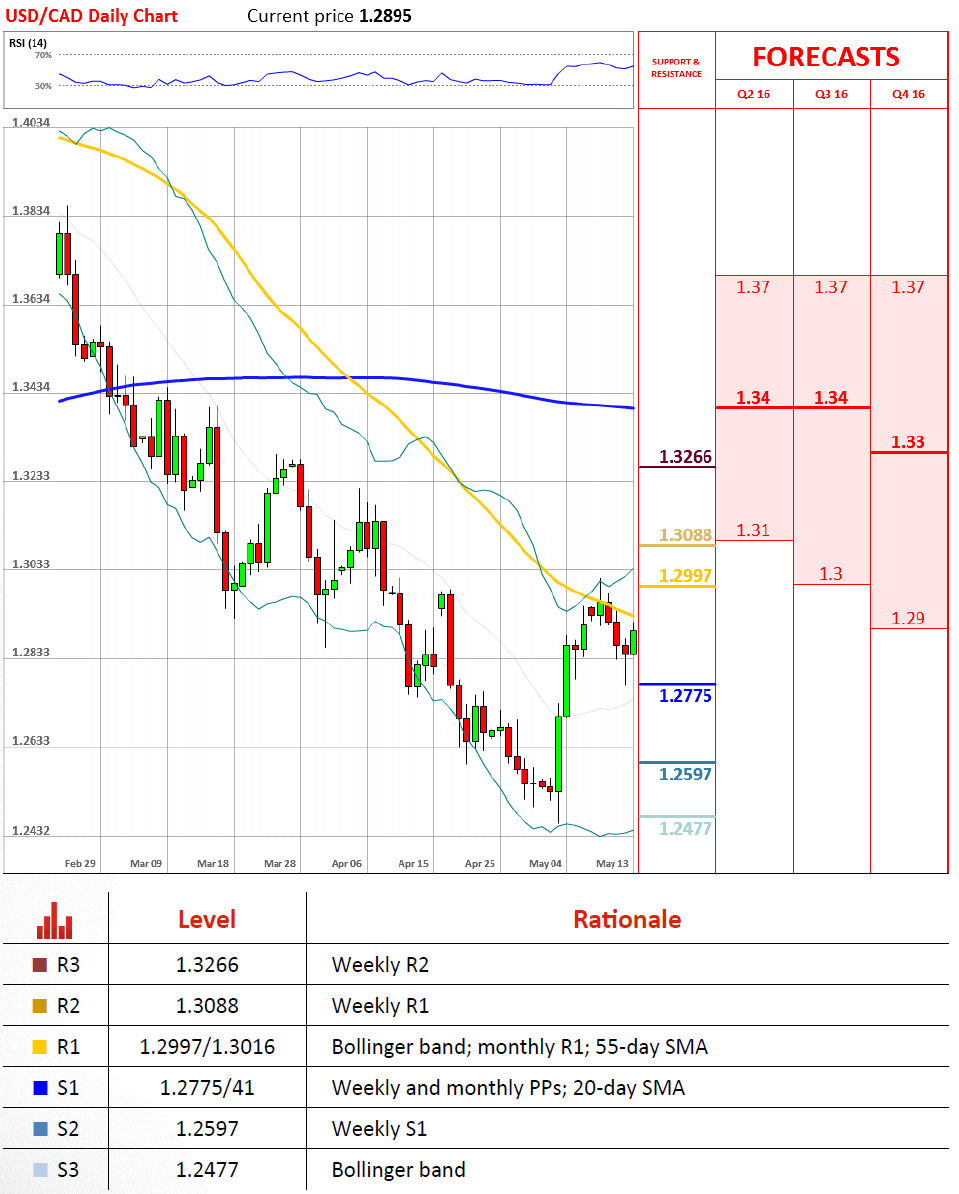This screenshot has width=959, height=1194.
Task: Select the Q2 16 forecast column header
Action: 753,94
